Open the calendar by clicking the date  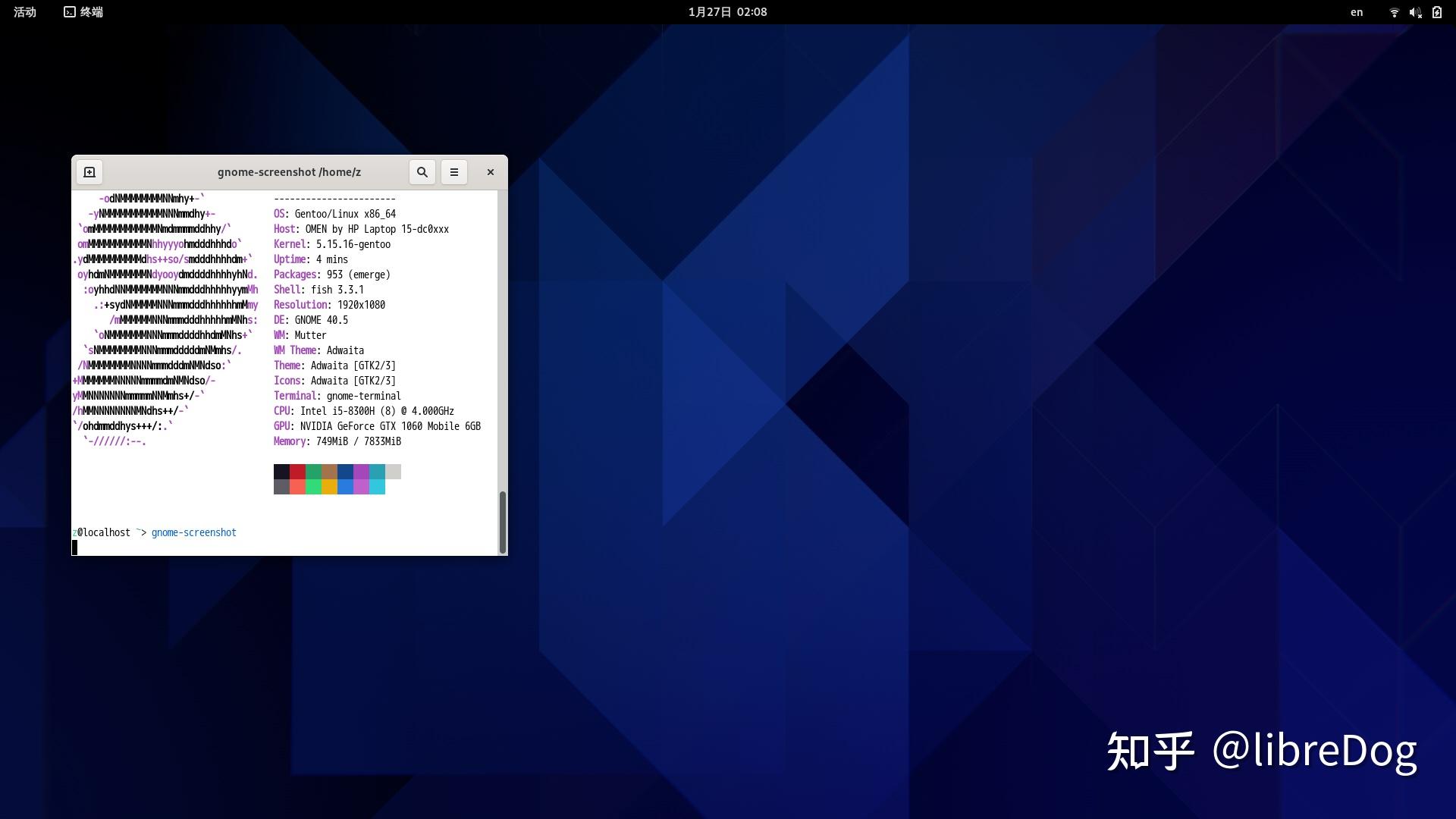pyautogui.click(x=726, y=12)
